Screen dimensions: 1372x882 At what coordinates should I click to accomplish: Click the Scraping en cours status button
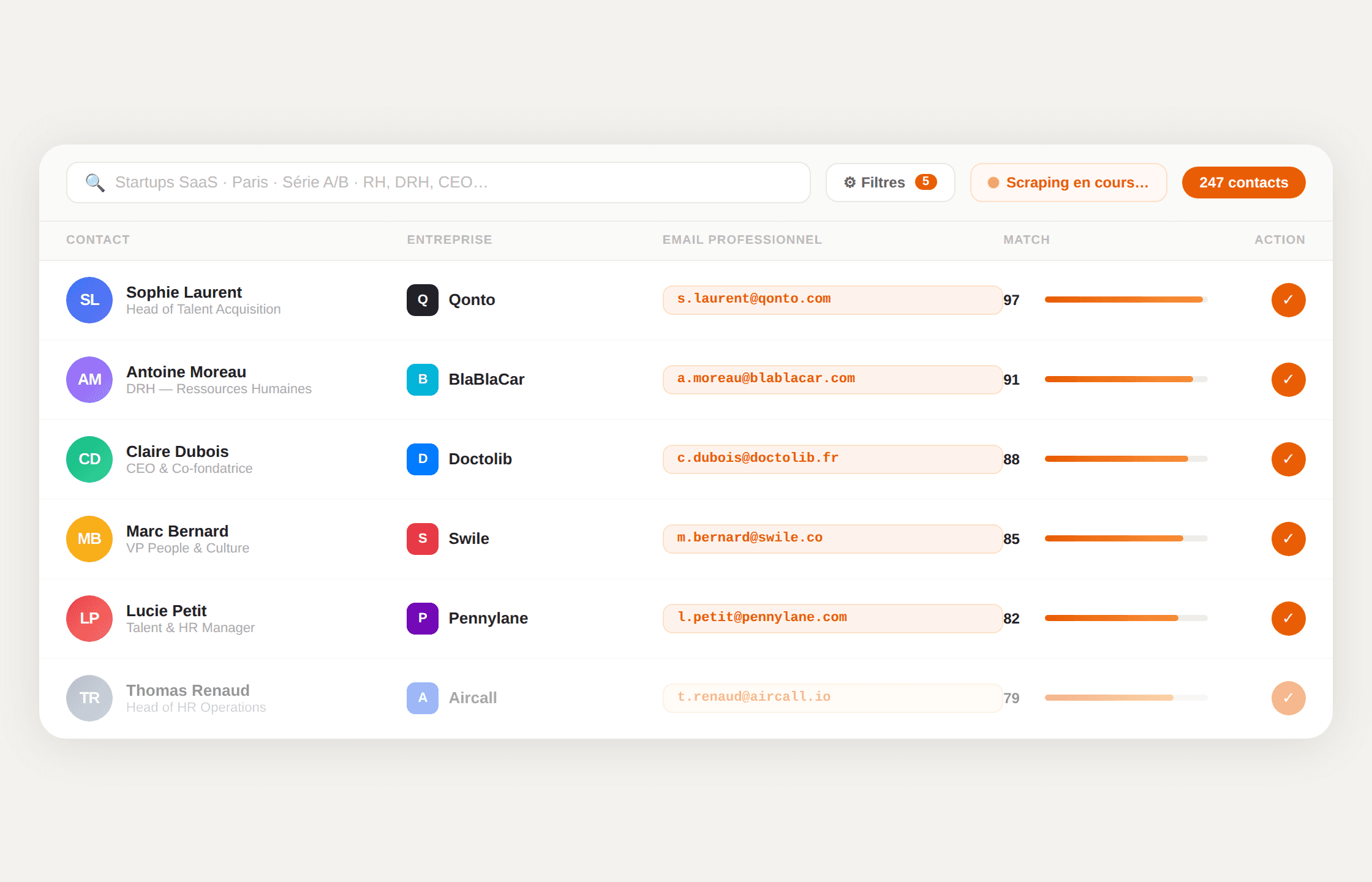coord(1068,183)
